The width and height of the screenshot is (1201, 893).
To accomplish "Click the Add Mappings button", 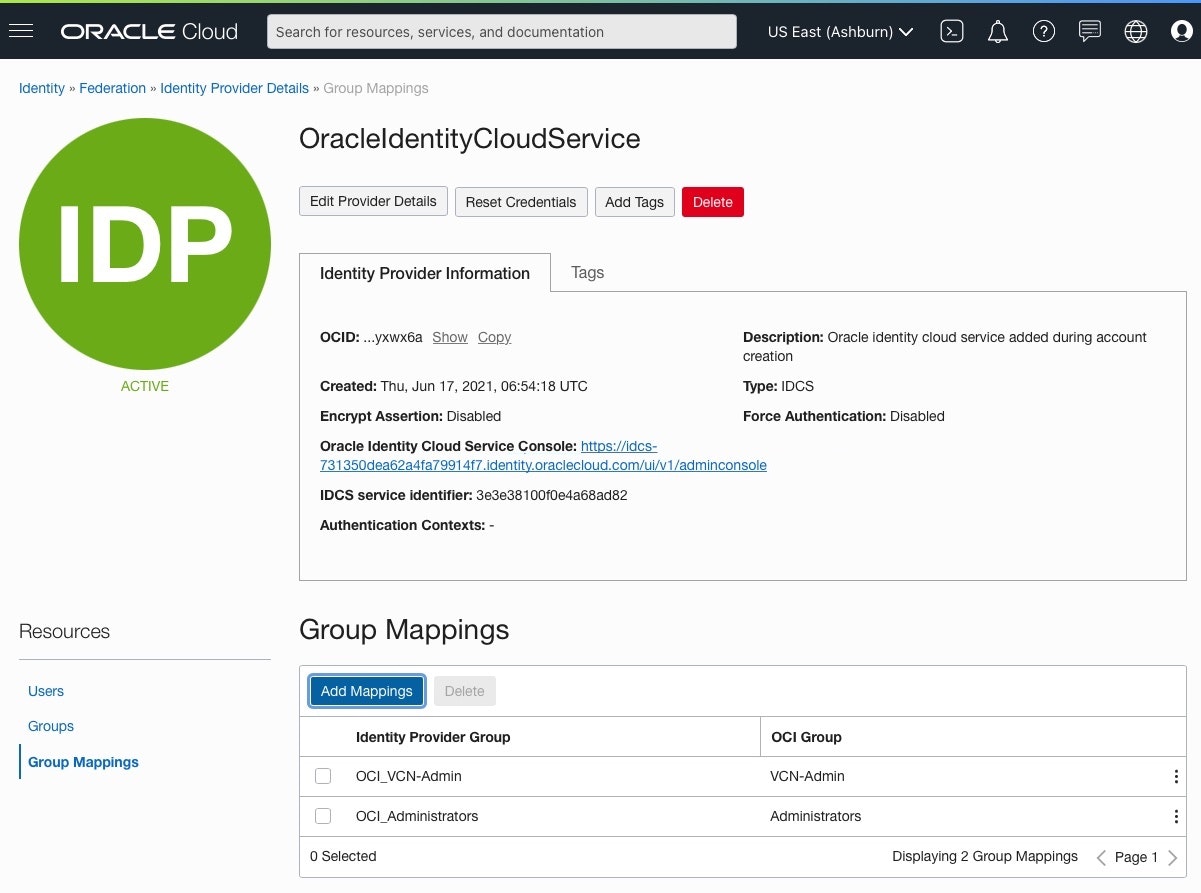I will (367, 691).
